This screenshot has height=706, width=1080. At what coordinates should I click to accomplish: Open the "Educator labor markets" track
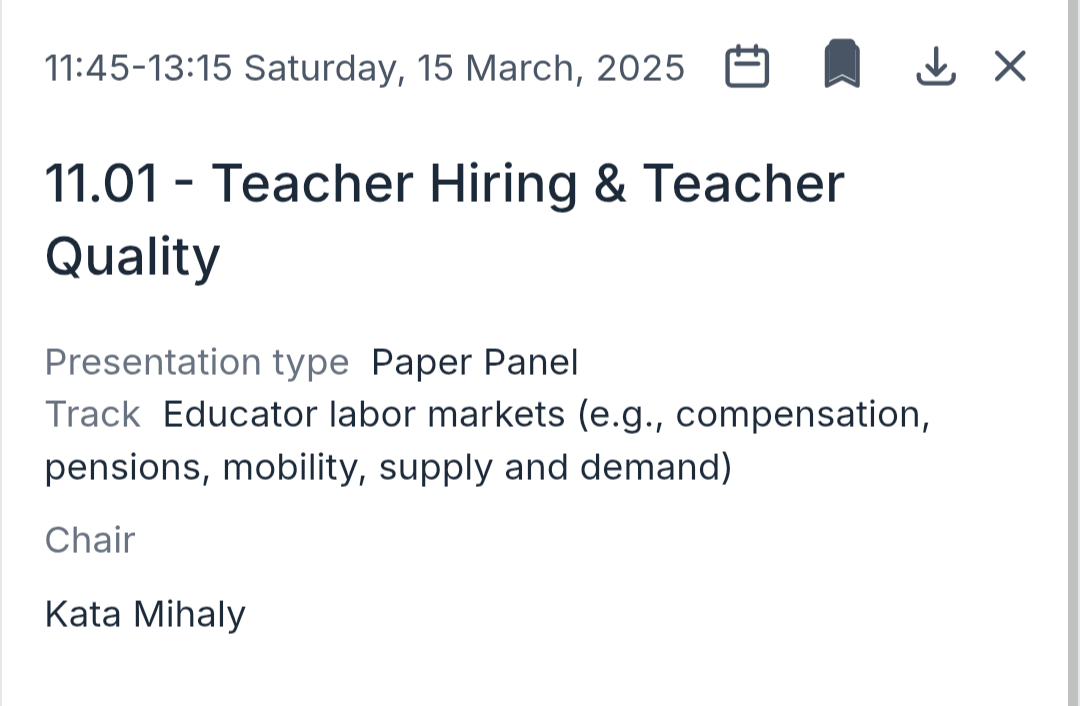(364, 414)
